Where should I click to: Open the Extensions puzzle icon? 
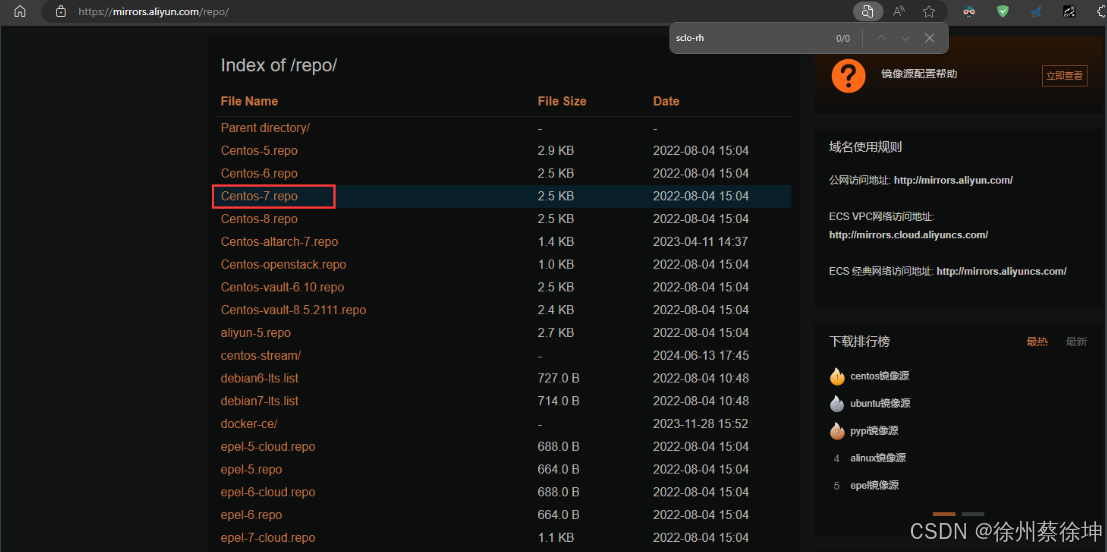[1101, 11]
